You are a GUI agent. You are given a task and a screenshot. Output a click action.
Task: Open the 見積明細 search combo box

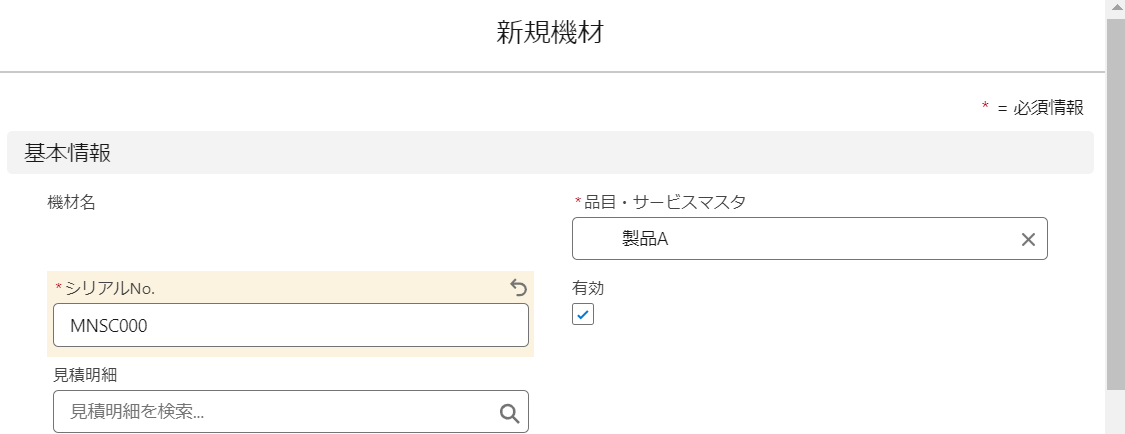point(275,412)
